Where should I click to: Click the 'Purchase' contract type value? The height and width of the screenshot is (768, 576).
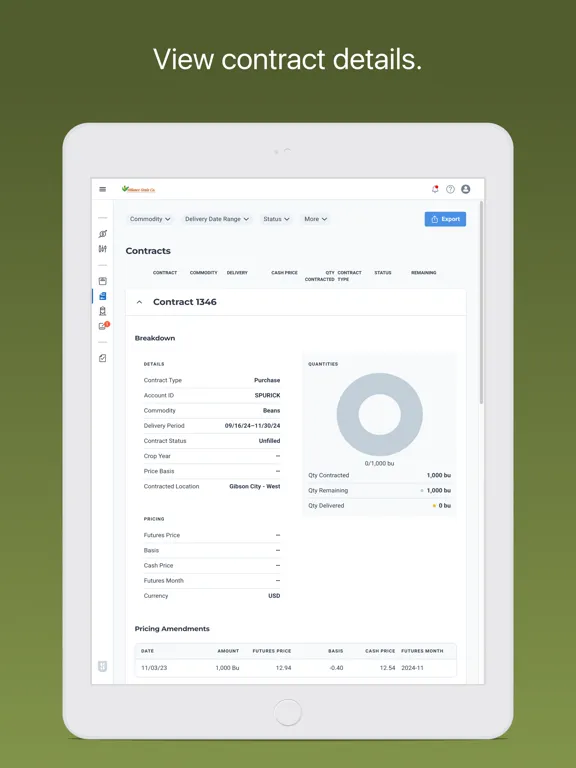click(267, 380)
